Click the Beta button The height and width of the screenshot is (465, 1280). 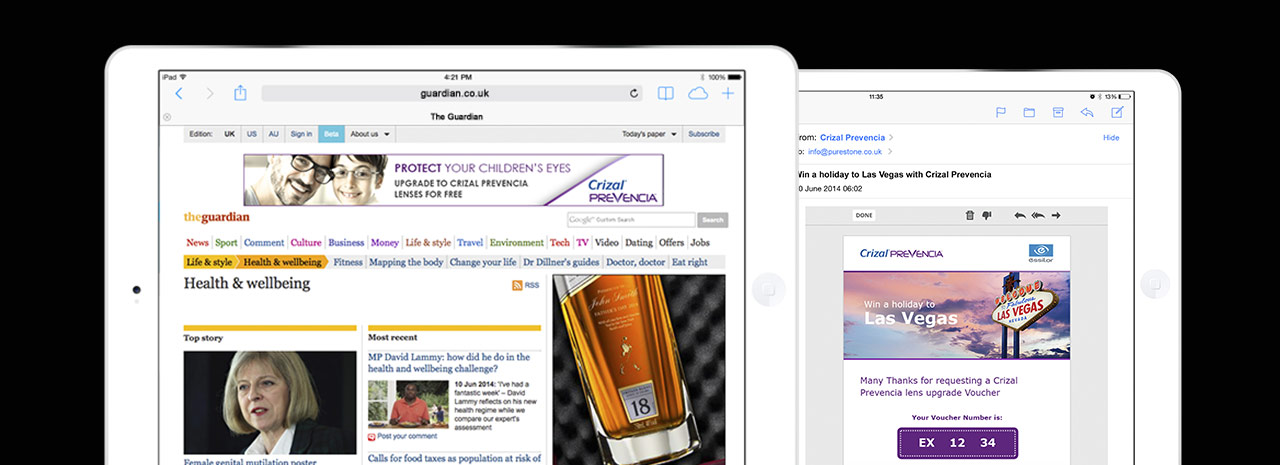(x=331, y=134)
